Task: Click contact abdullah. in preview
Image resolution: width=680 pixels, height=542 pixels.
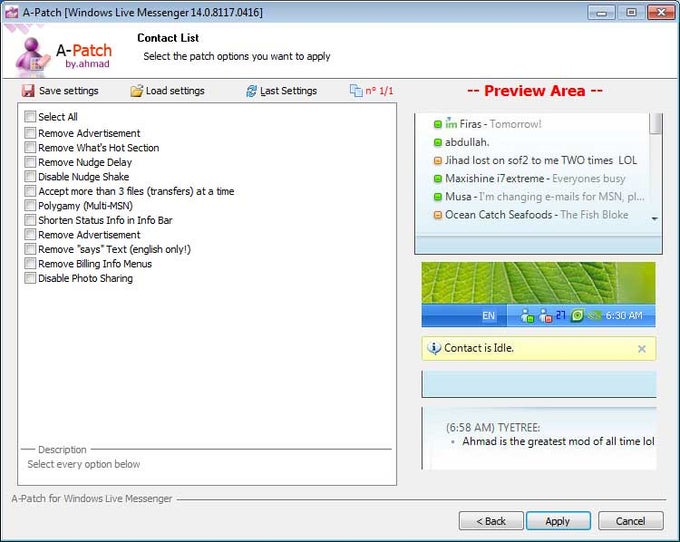Action: (x=467, y=142)
